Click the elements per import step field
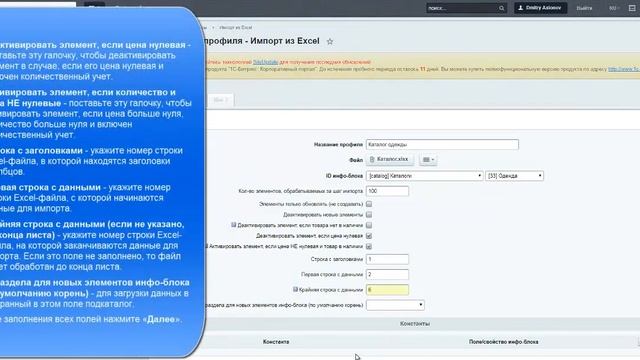 tap(387, 191)
